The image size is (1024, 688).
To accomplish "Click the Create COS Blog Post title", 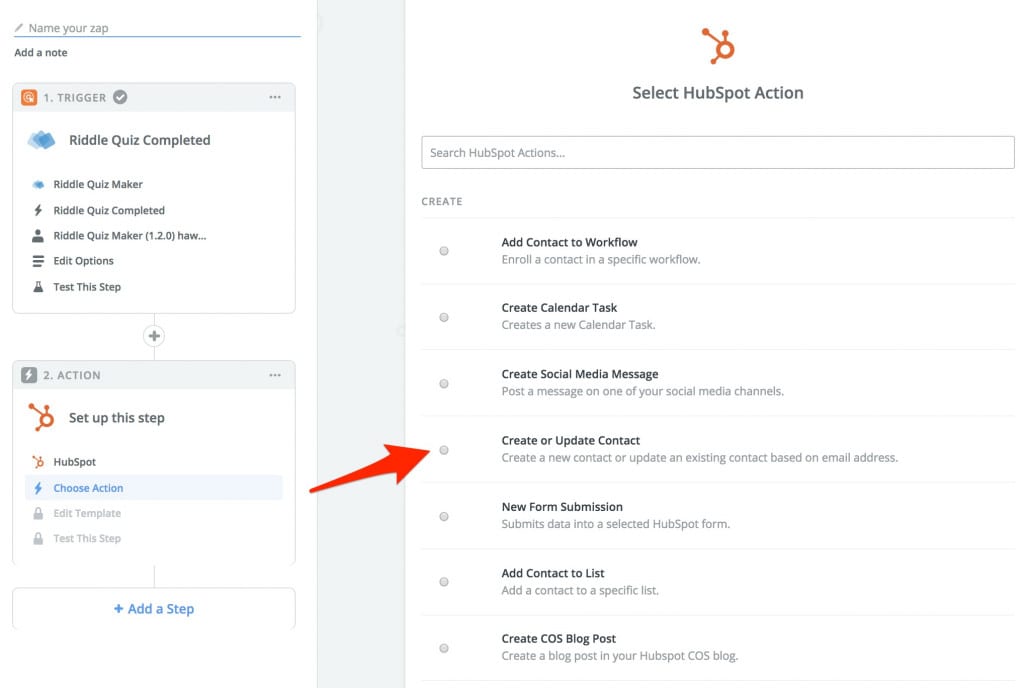I will pyautogui.click(x=558, y=638).
